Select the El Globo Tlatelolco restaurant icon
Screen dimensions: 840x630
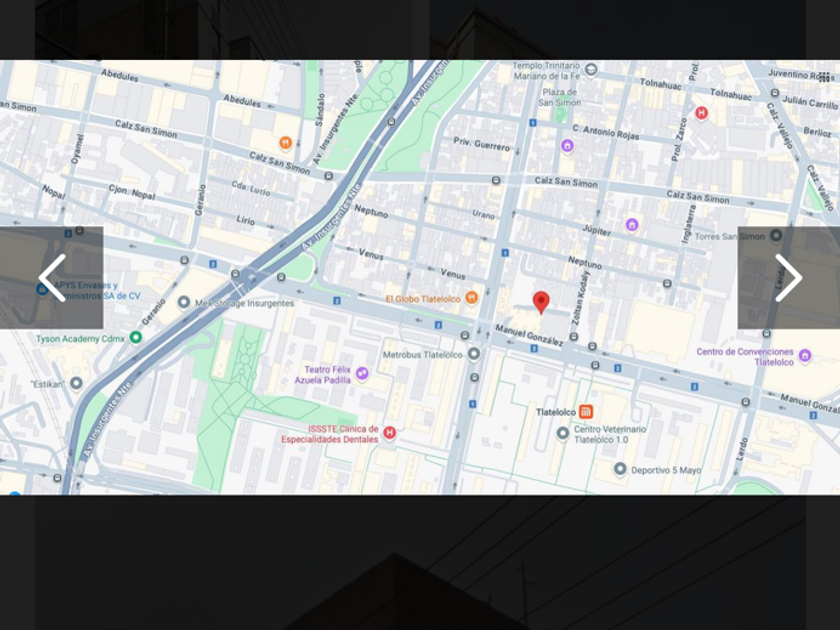(x=471, y=298)
